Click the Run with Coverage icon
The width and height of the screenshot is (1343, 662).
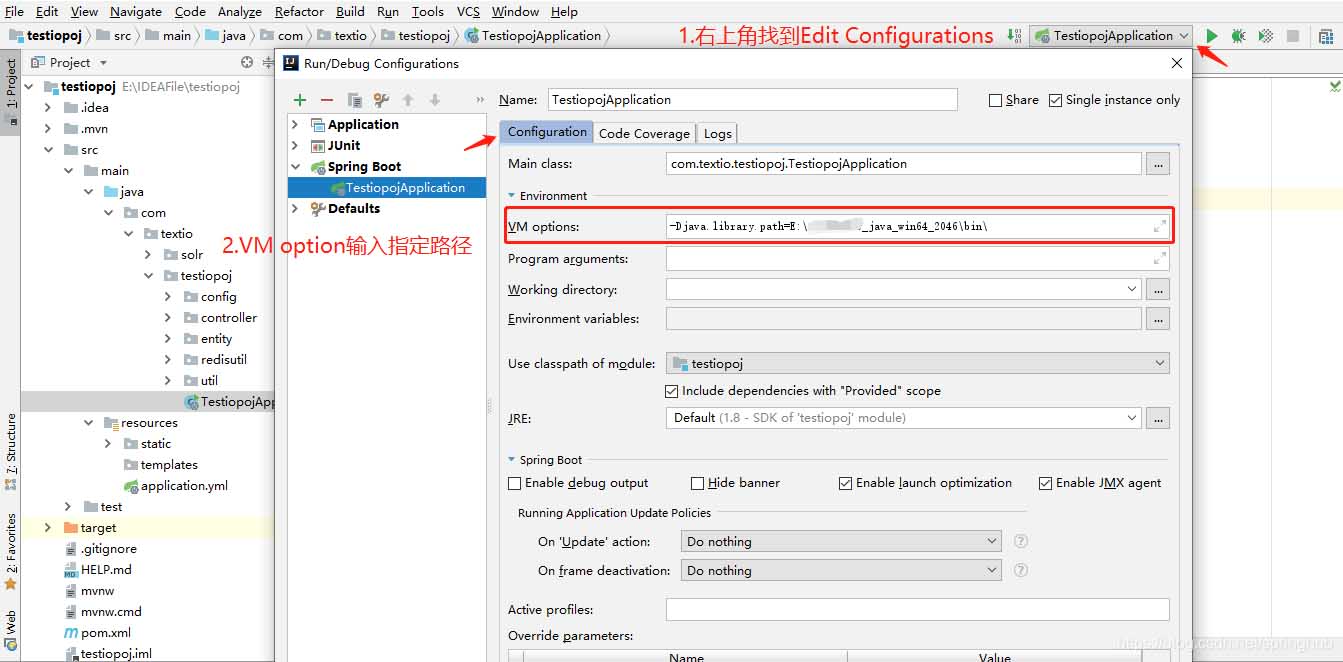click(x=1265, y=35)
